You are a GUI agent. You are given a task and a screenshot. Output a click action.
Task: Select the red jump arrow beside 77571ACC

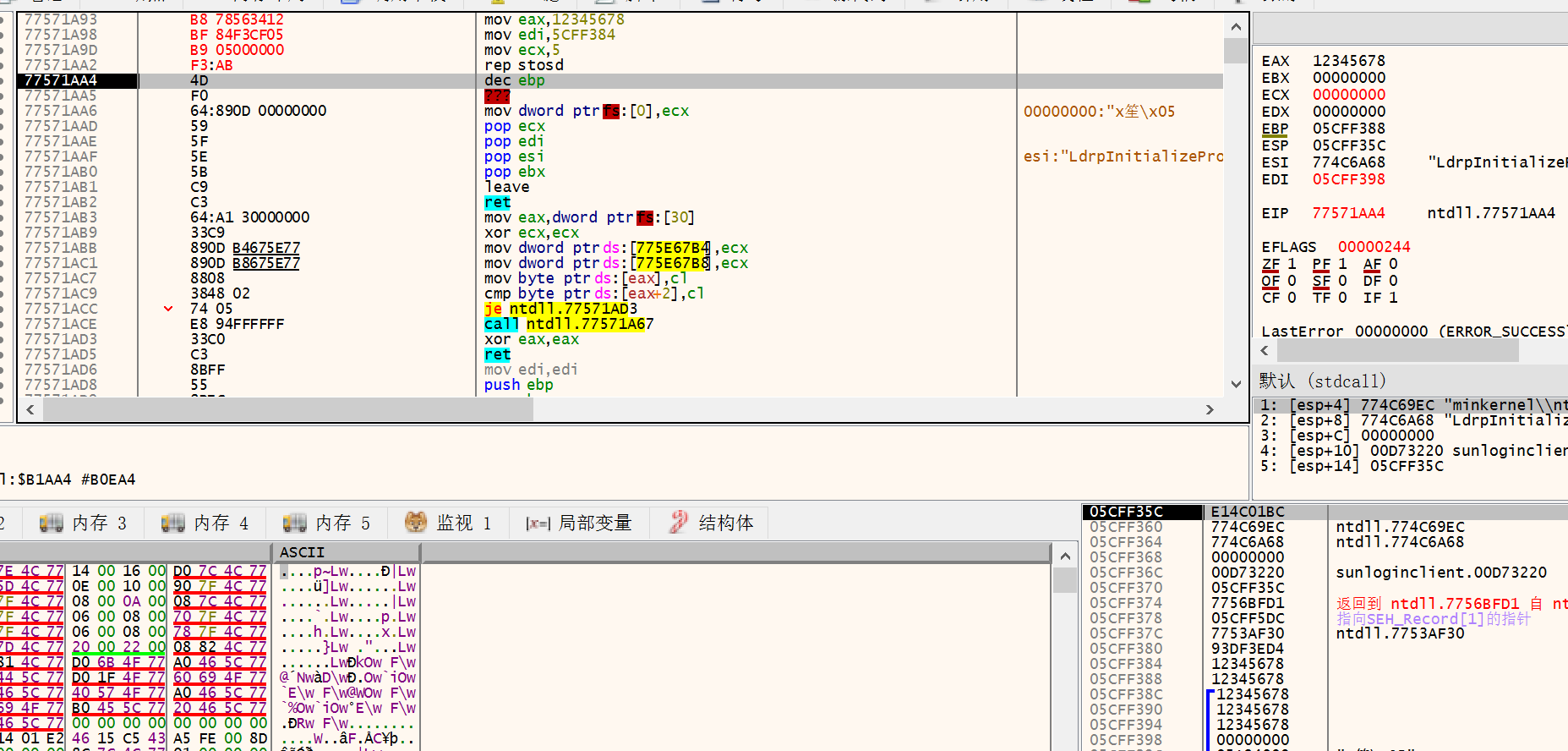pos(168,309)
